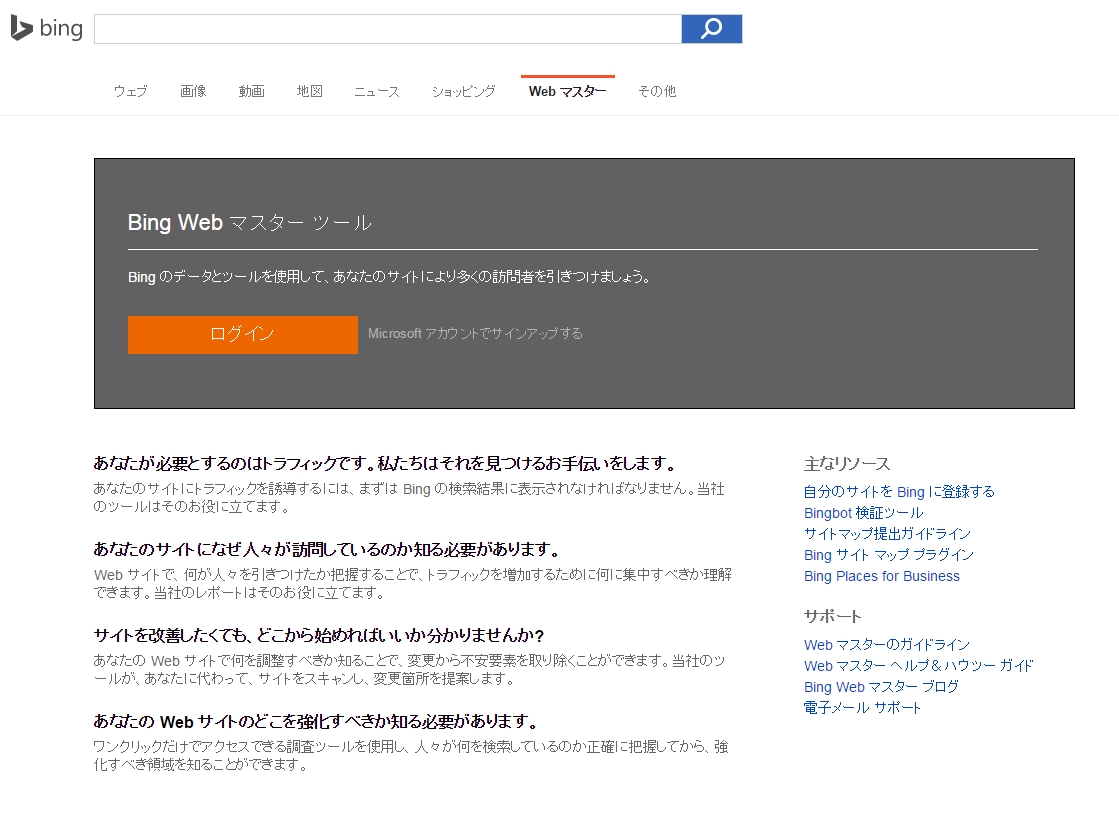
Task: Click the banner text Bing のデータとツールを使用して
Action: tap(389, 277)
